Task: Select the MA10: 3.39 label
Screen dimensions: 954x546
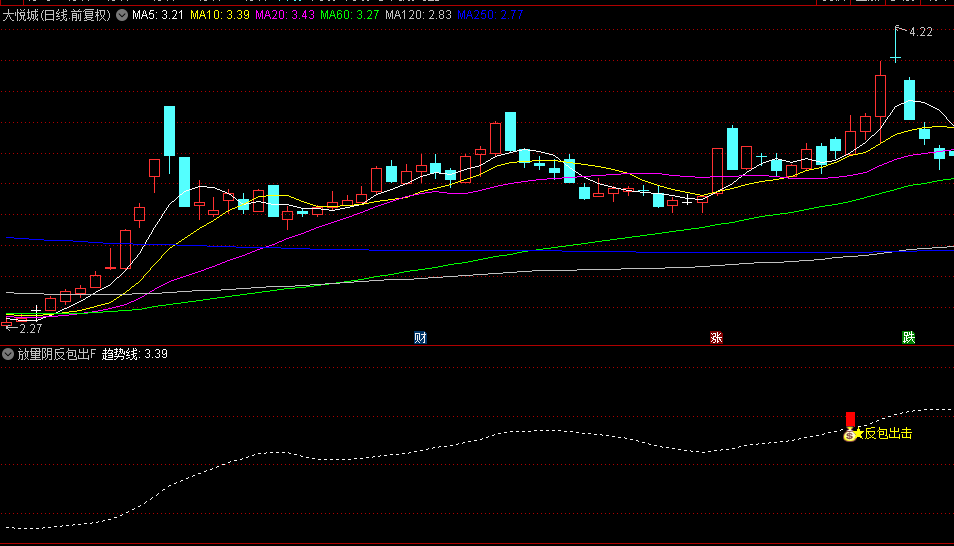Action: [x=220, y=15]
